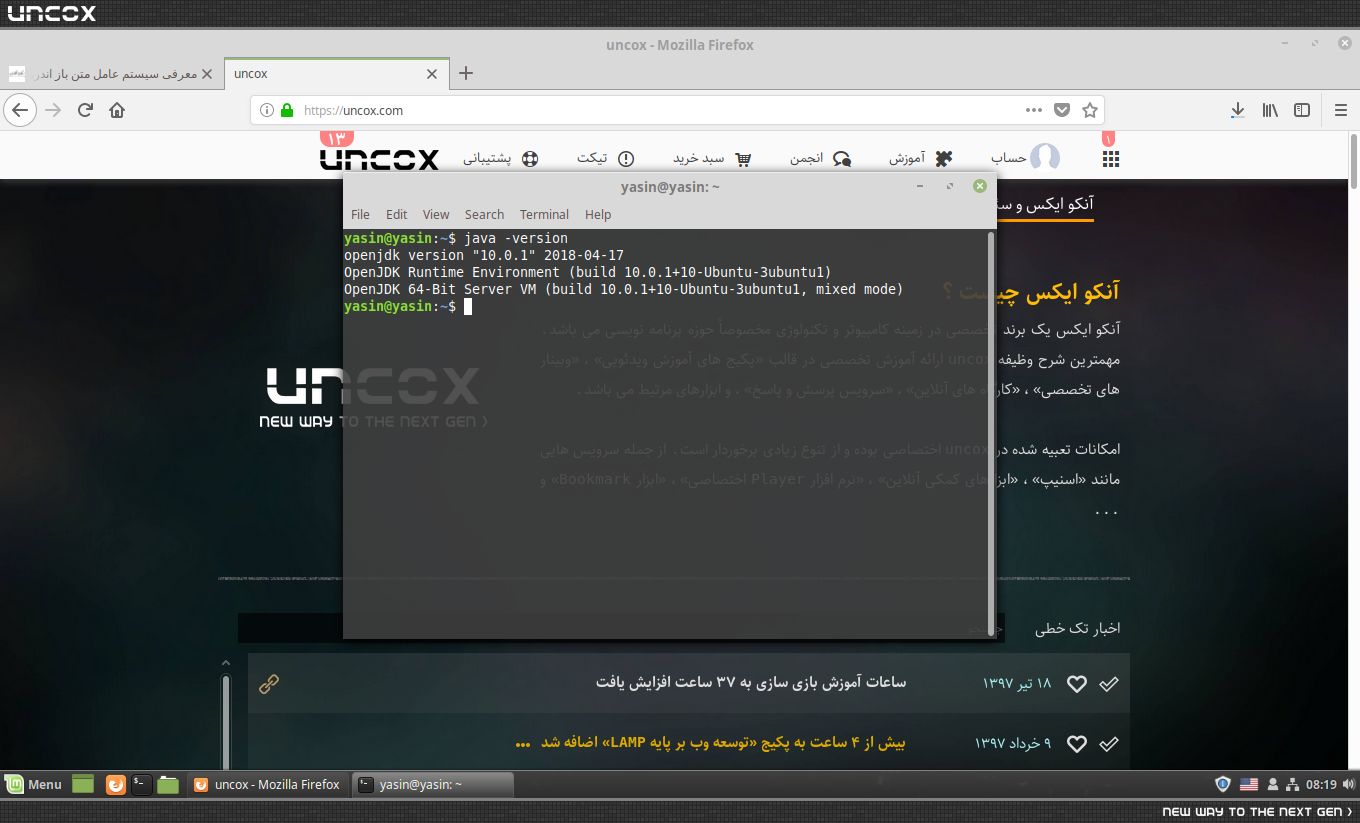Click the green padlock in the address bar

click(x=287, y=110)
